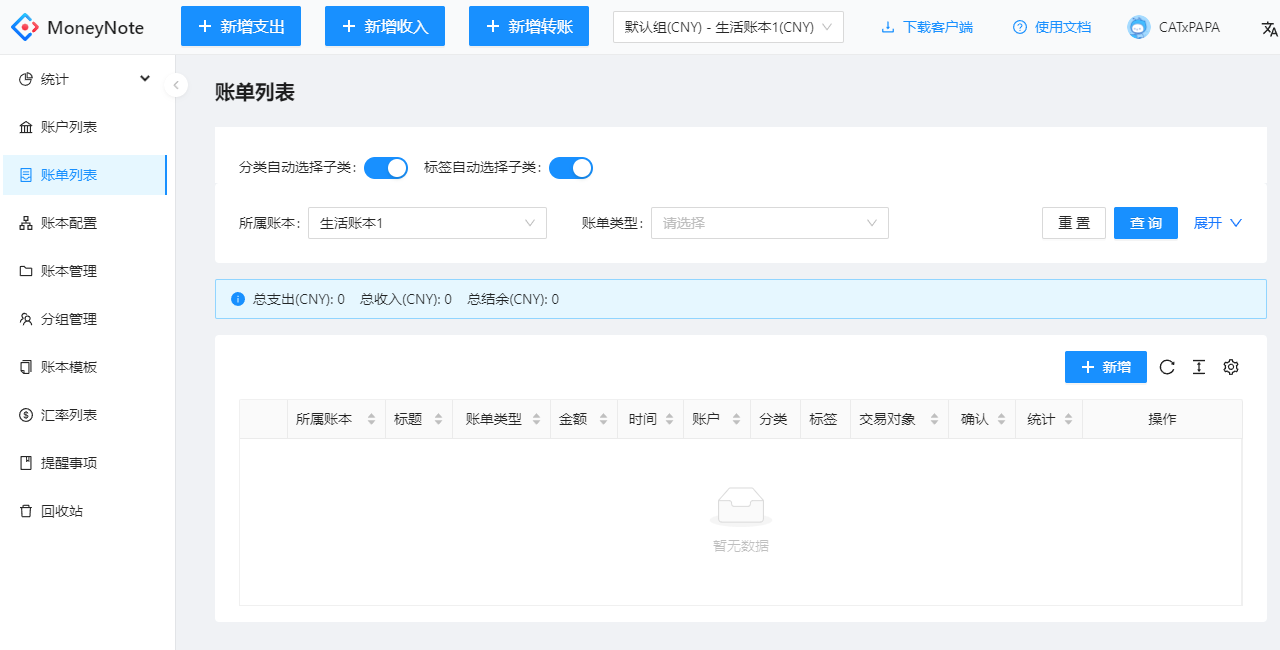The image size is (1280, 650).
Task: Sort by 账单类型 column sorter
Action: tap(537, 420)
